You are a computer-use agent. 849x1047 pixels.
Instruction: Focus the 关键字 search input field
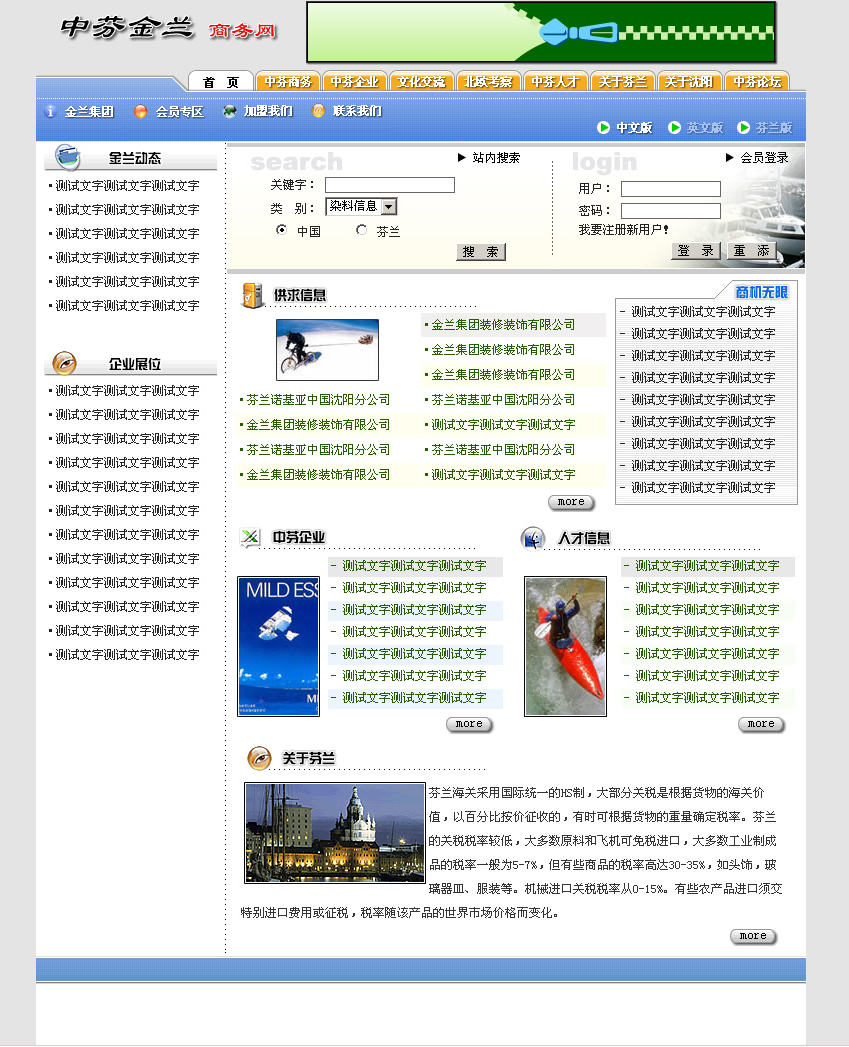(390, 185)
